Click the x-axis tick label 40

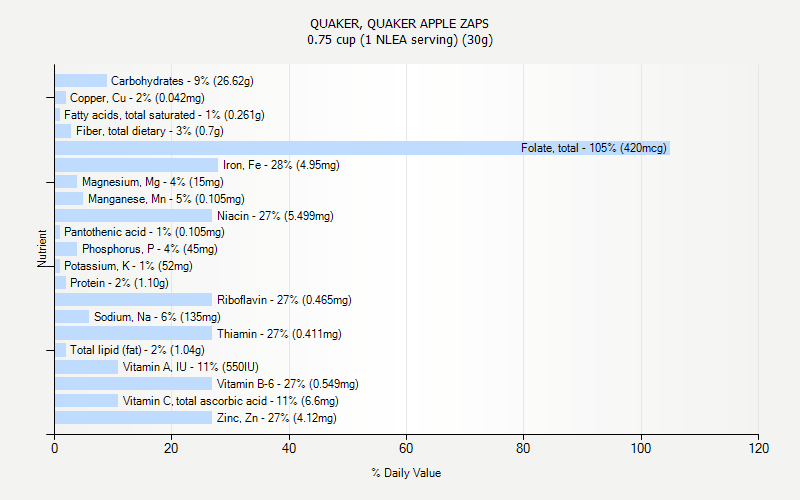[289, 448]
